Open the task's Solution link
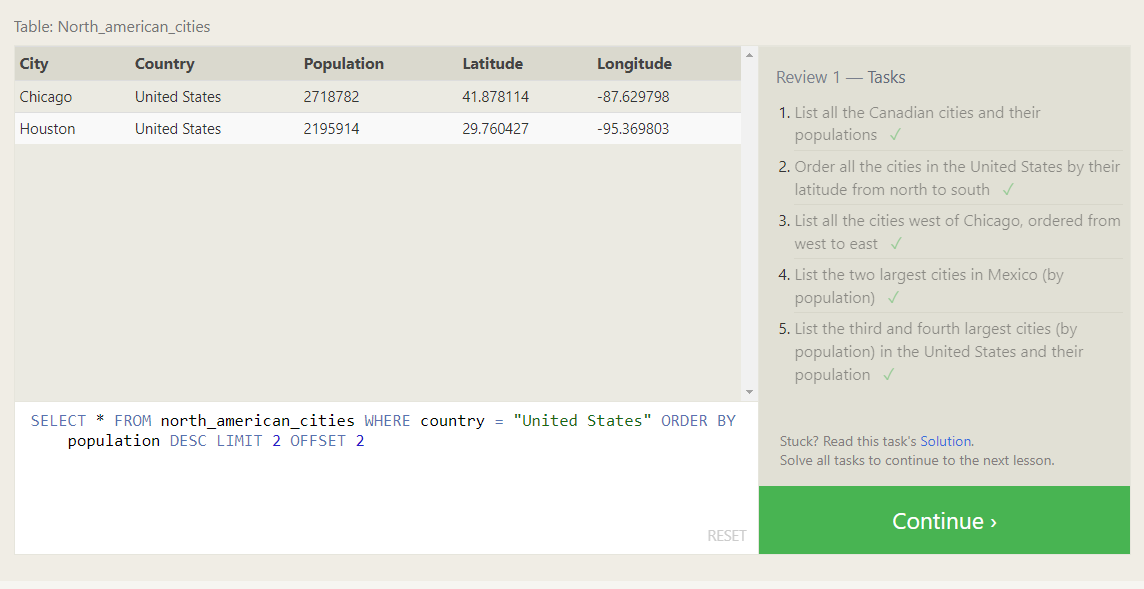This screenshot has width=1144, height=589. pos(945,441)
